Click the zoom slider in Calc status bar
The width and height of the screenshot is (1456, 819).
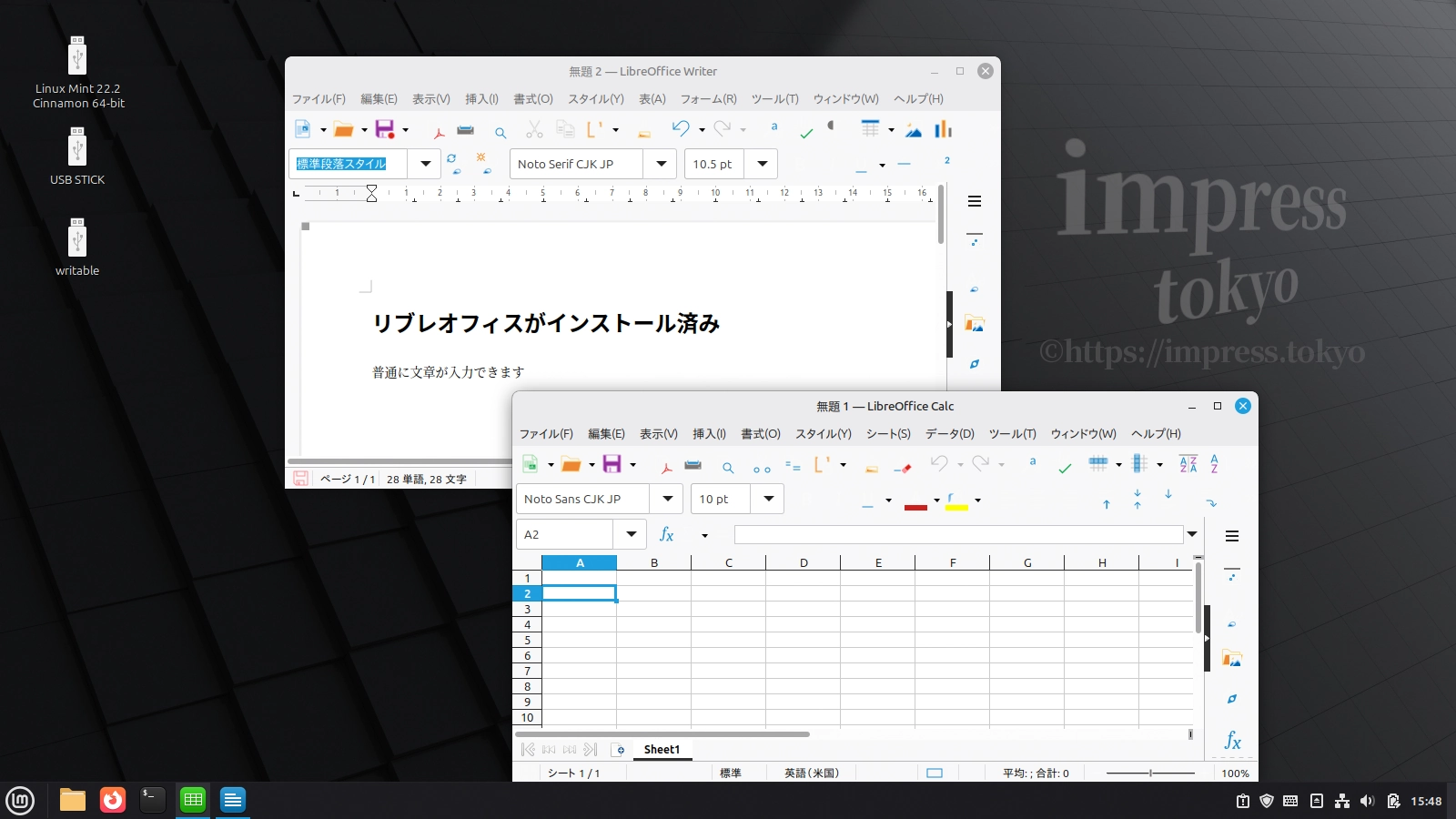(x=1150, y=773)
